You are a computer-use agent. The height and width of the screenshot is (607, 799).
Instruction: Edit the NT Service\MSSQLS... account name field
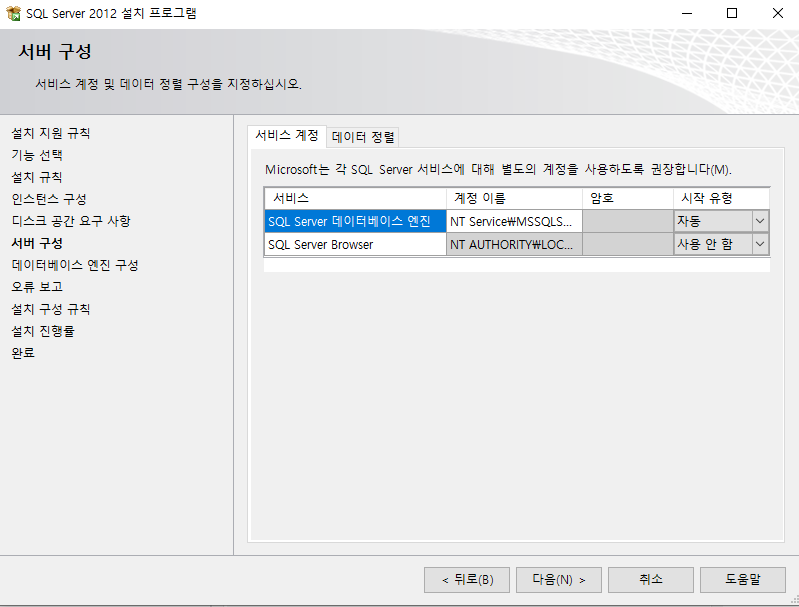[514, 221]
